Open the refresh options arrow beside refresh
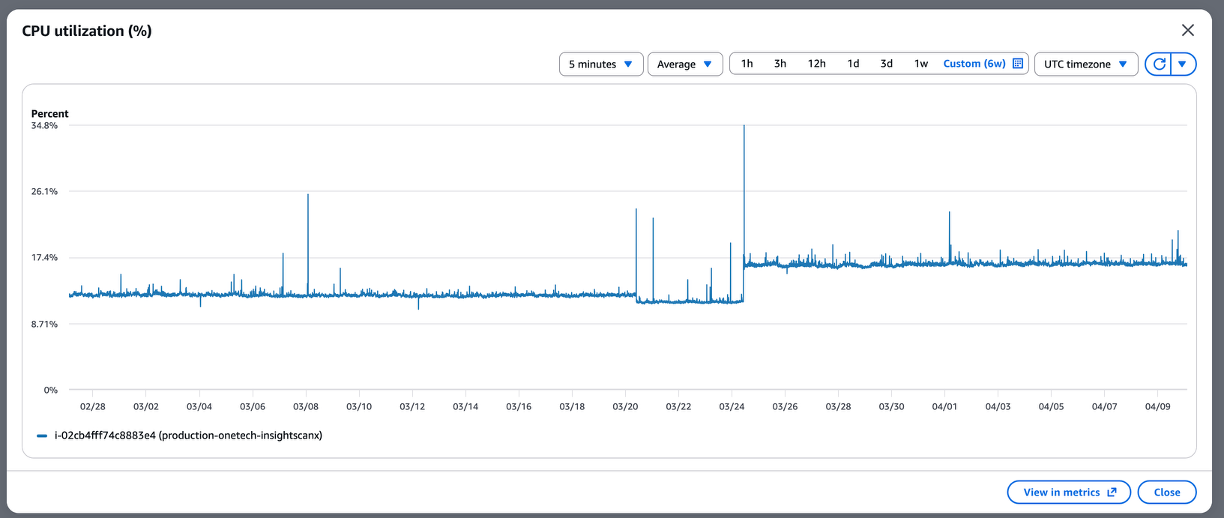This screenshot has width=1224, height=518. (1183, 64)
